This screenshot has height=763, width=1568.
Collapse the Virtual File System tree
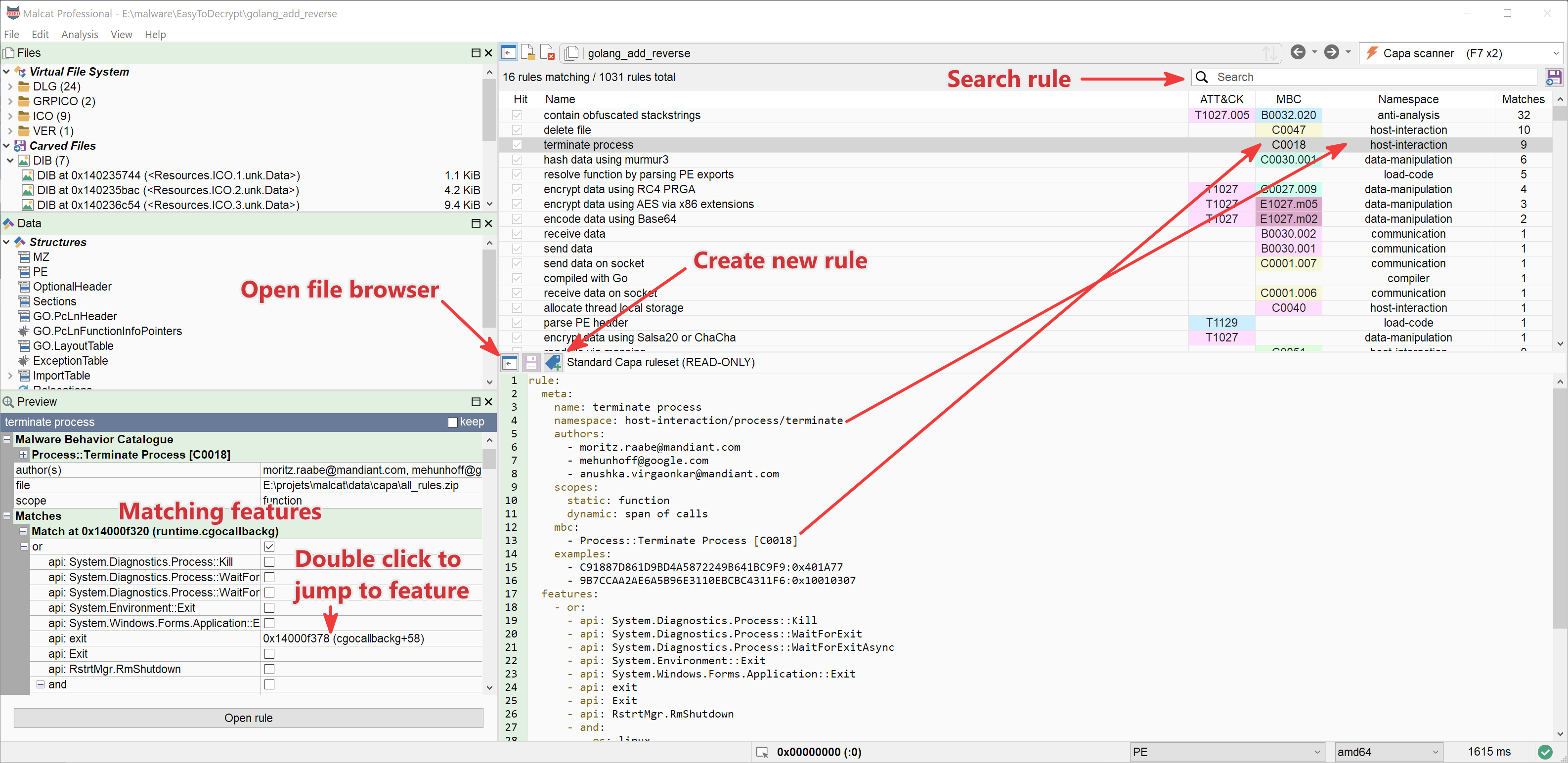click(x=7, y=72)
